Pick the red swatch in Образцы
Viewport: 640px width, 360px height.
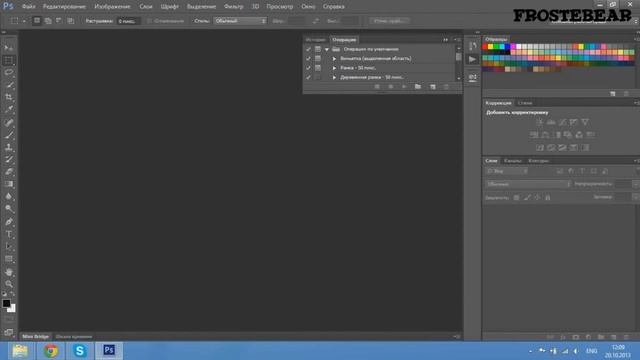pos(485,47)
